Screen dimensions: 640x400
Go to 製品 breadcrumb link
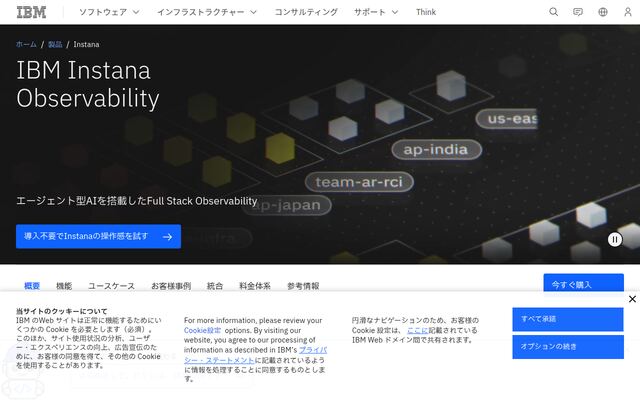click(55, 44)
